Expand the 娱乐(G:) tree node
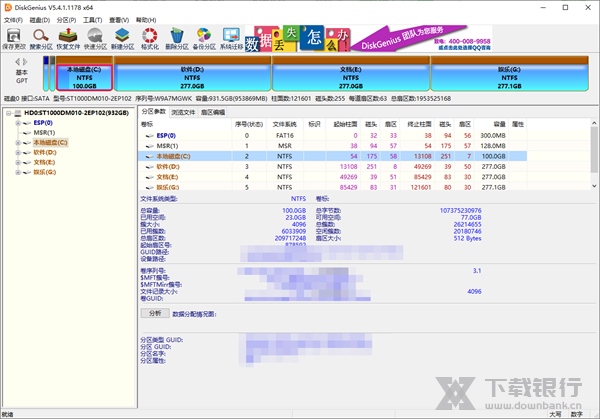Viewport: 600px width, 419px height. 17,173
